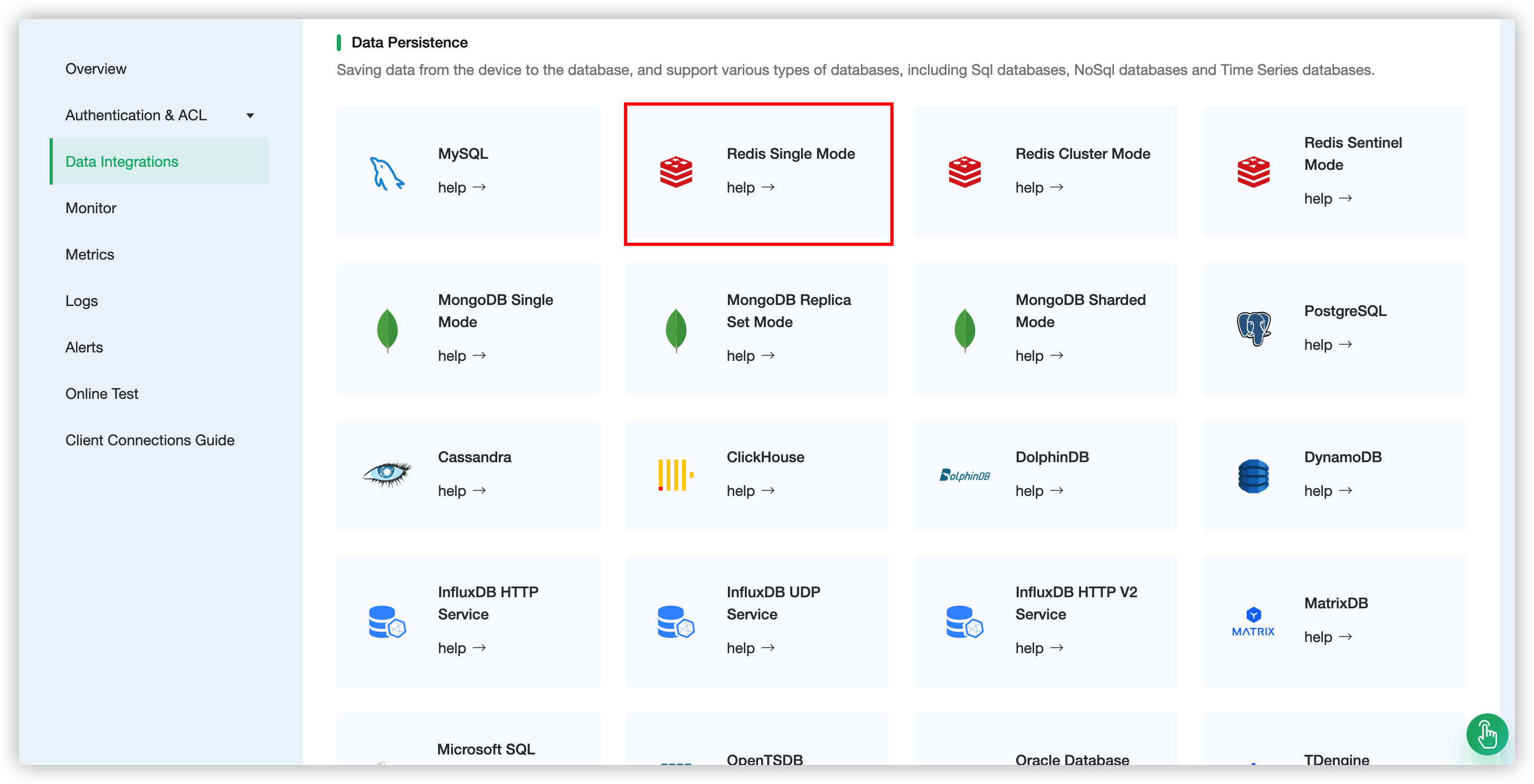The height and width of the screenshot is (784, 1534).
Task: Click the MongoDB Replica Set Mode leaf icon
Action: [676, 330]
